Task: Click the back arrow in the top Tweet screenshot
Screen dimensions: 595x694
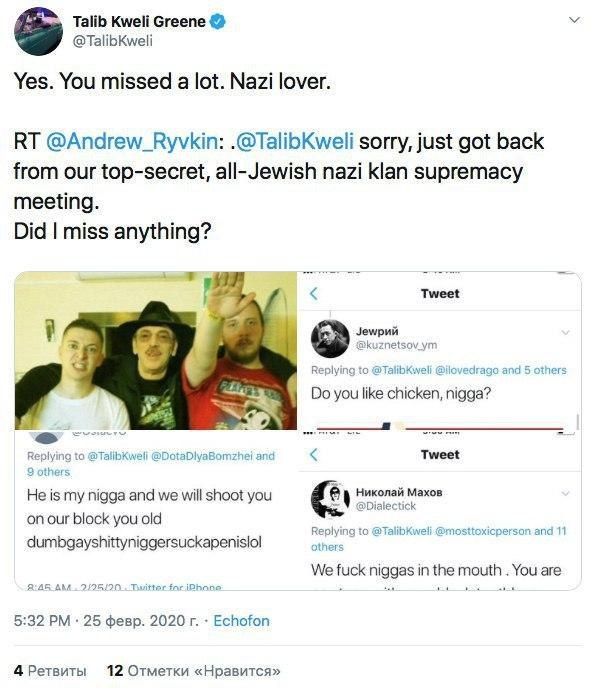Action: click(313, 293)
